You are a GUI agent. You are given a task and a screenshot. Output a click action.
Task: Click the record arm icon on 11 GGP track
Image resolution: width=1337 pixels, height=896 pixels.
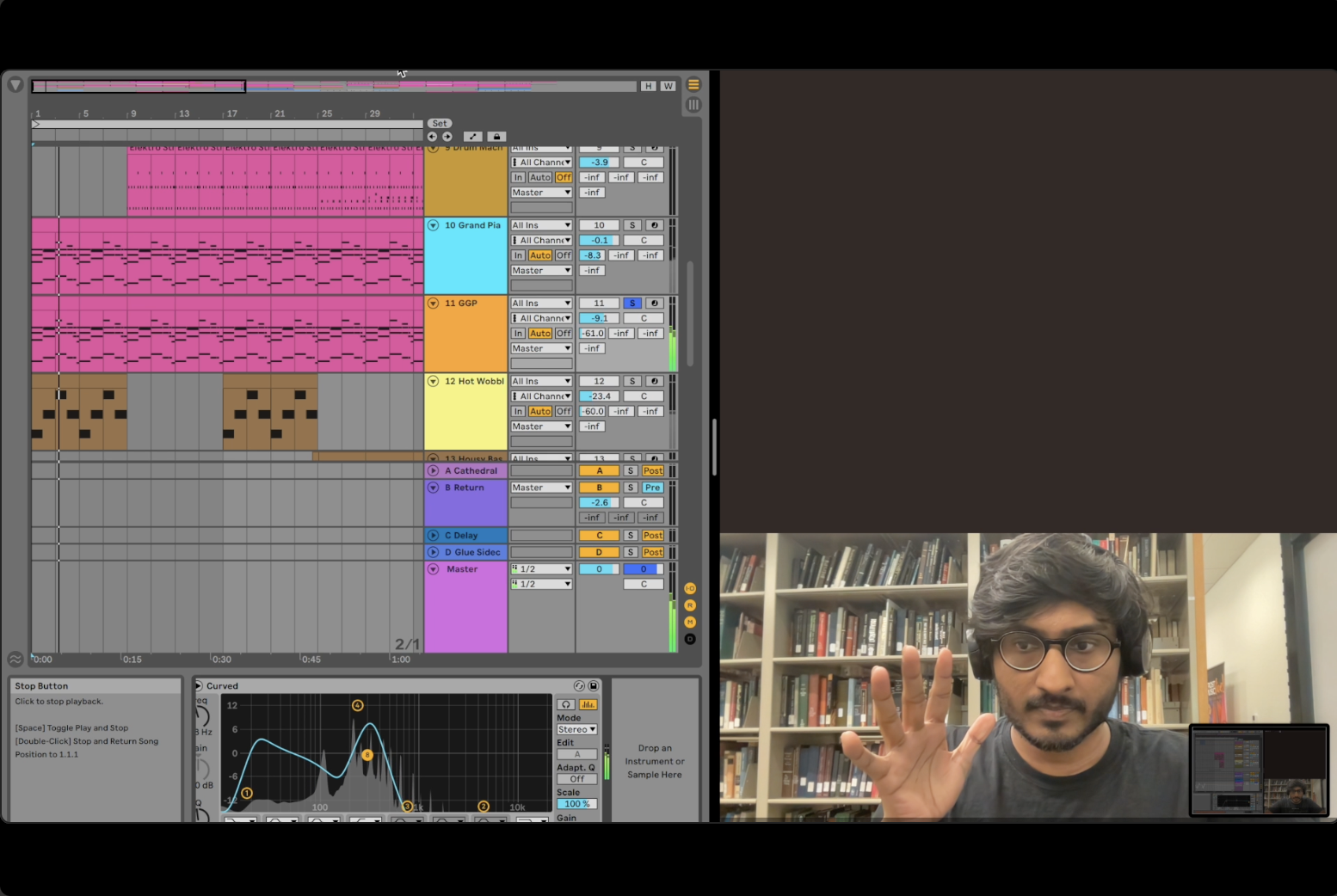(654, 304)
